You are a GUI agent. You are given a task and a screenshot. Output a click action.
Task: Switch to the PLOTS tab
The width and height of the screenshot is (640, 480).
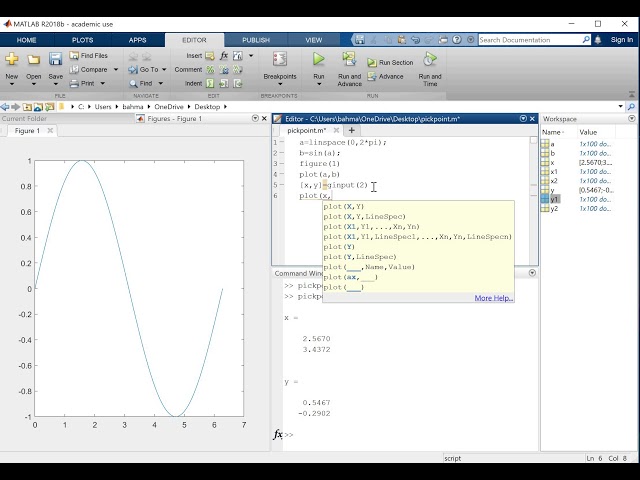point(82,40)
